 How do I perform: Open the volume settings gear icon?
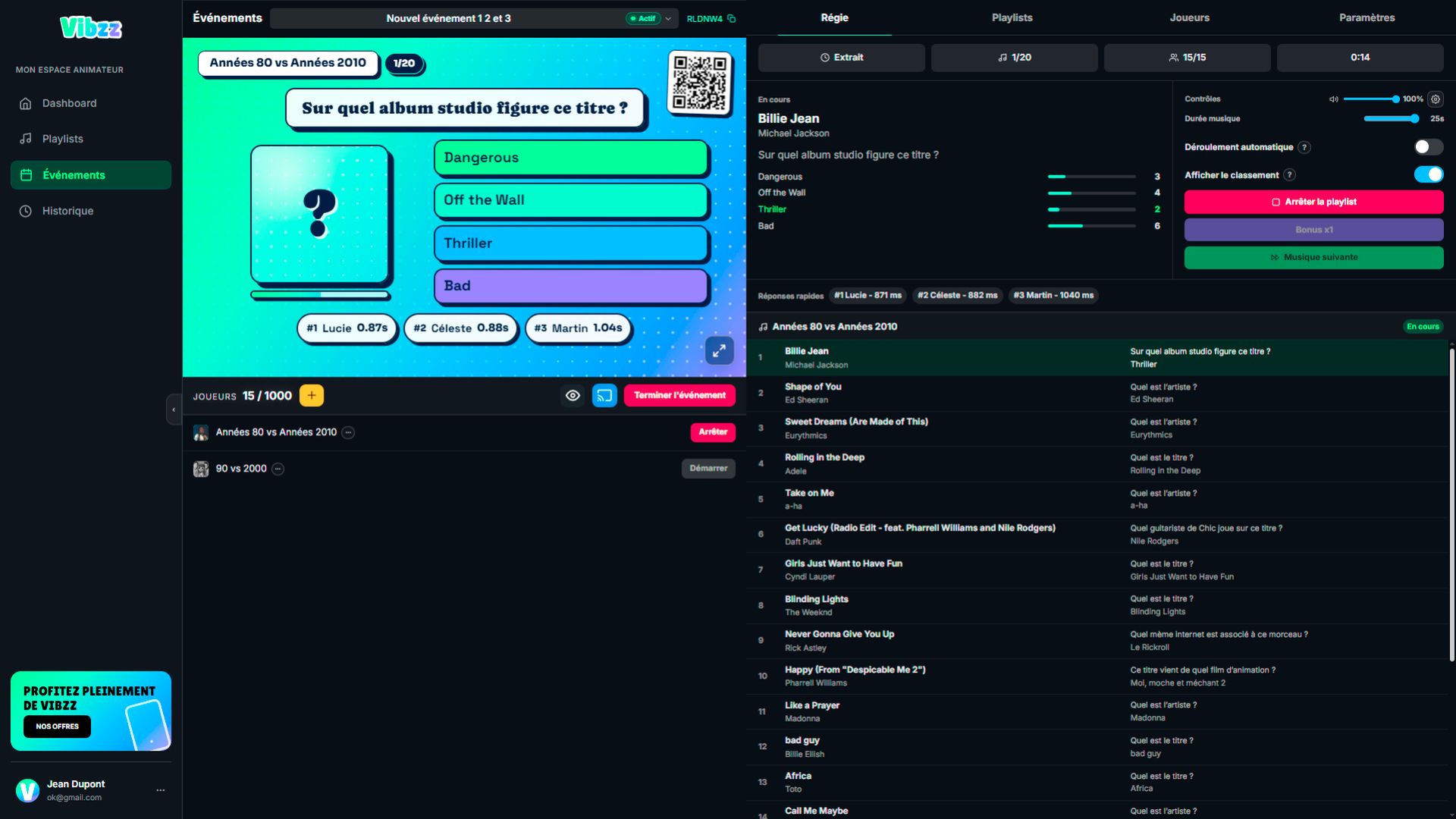click(x=1436, y=99)
